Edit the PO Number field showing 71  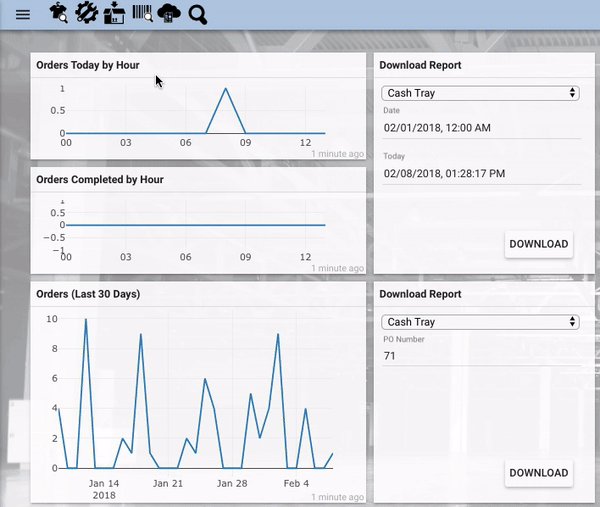click(481, 356)
